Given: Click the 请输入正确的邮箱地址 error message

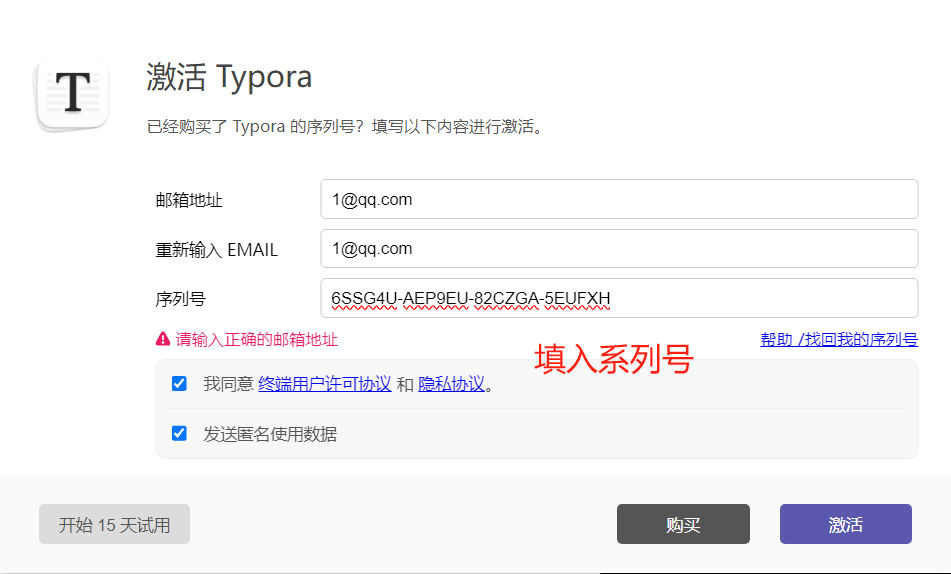Looking at the screenshot, I should pos(257,340).
